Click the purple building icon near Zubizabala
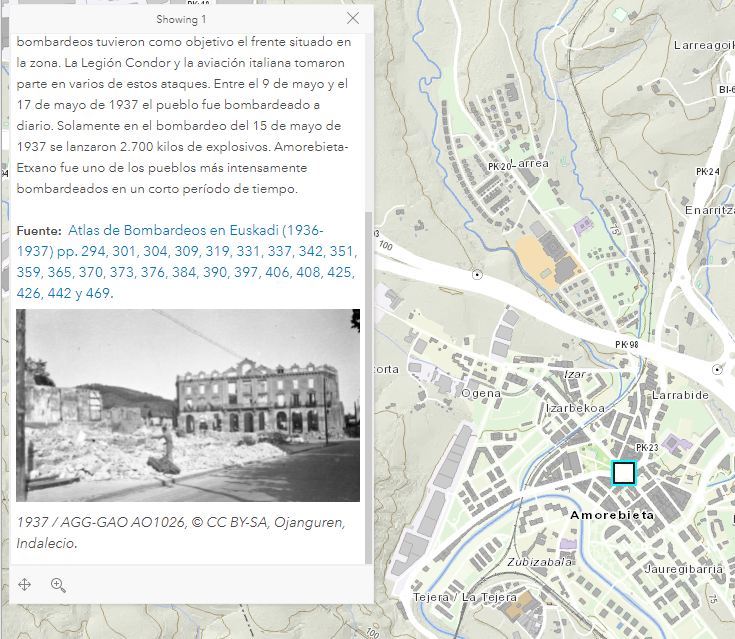The image size is (735, 639). [568, 545]
